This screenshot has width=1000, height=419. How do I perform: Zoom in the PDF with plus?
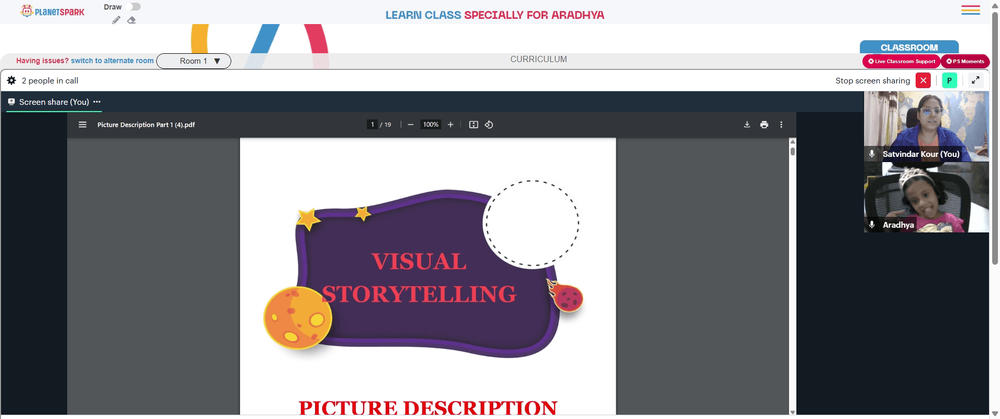tap(450, 124)
